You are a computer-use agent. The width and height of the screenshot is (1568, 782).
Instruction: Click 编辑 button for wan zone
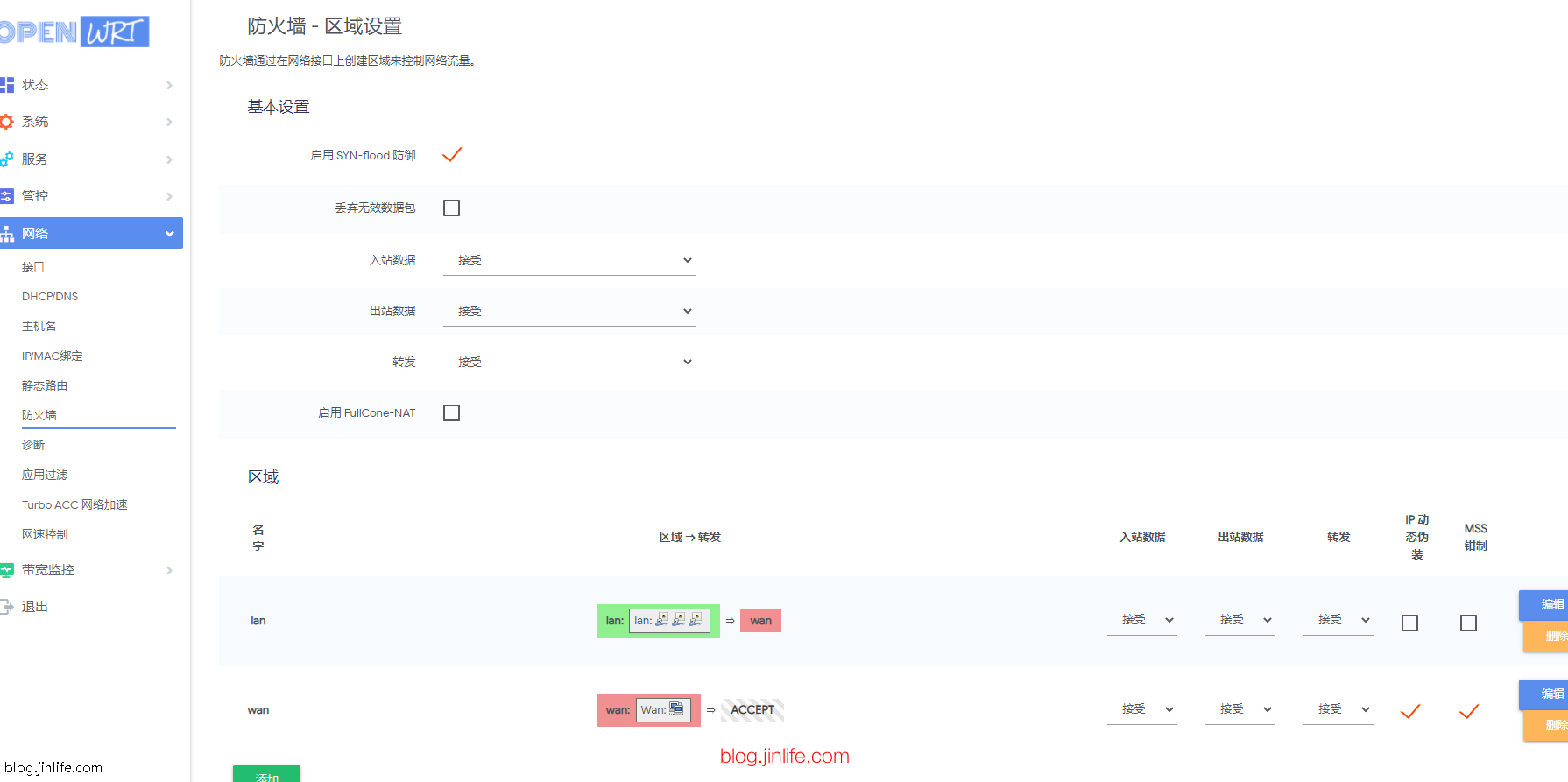coord(1543,694)
